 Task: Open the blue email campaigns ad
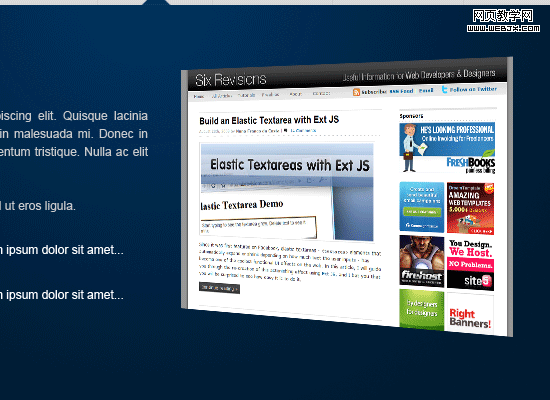click(422, 207)
